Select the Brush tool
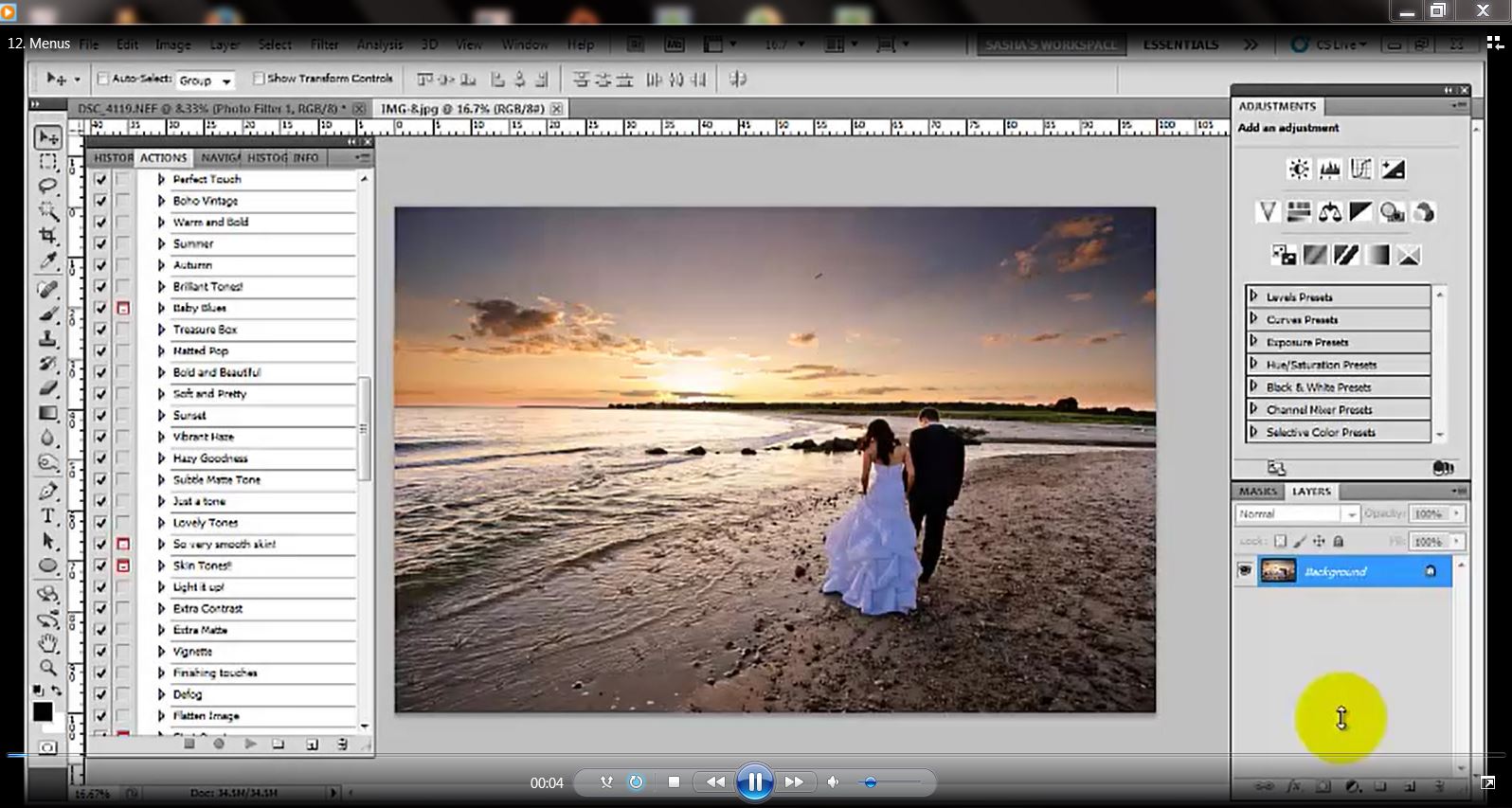The width and height of the screenshot is (1512, 808). coord(47,314)
